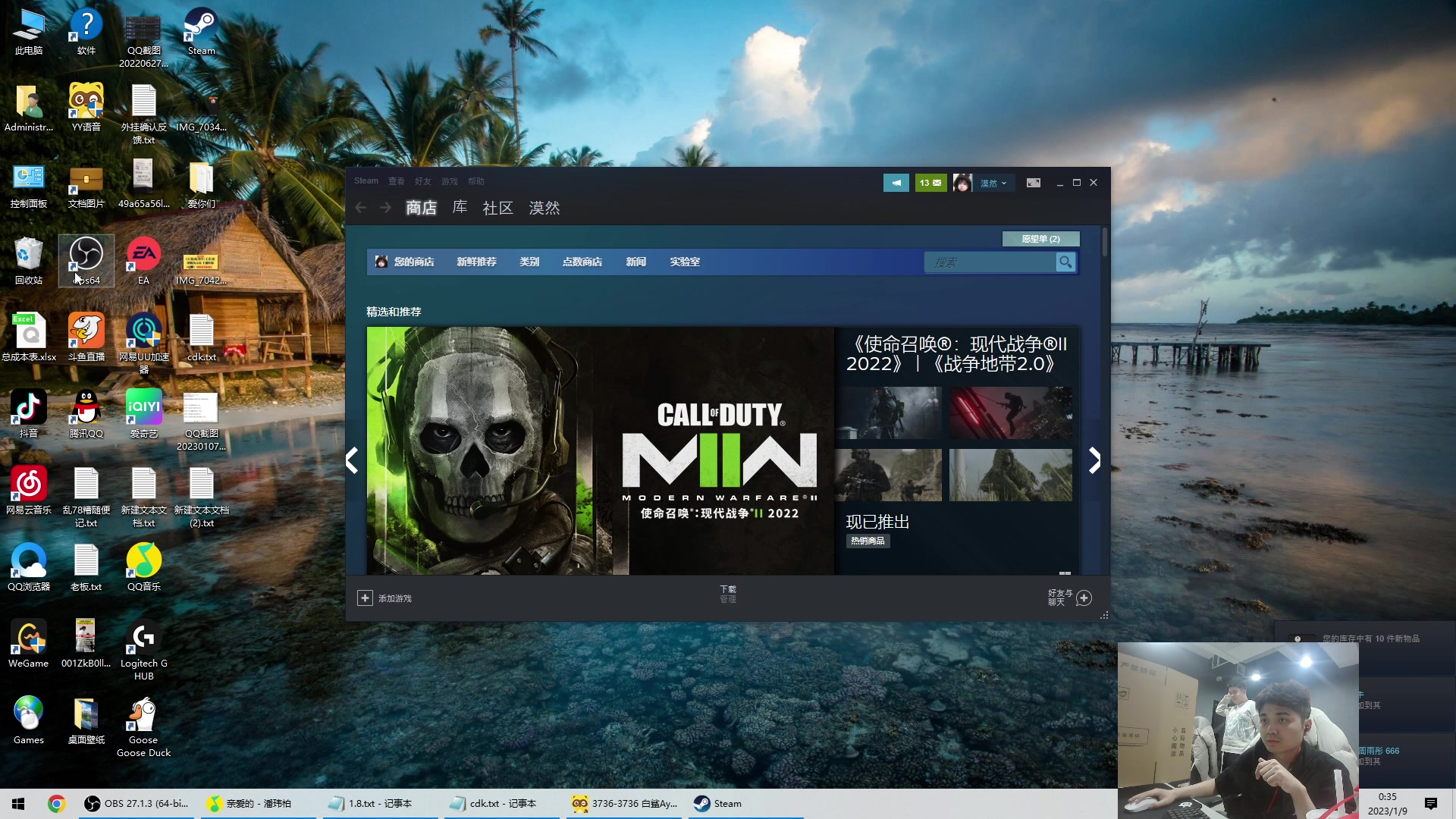Viewport: 1456px width, 819px height.
Task: Click the 0:35 2023/1/9 taskbar clock
Action: (1387, 804)
